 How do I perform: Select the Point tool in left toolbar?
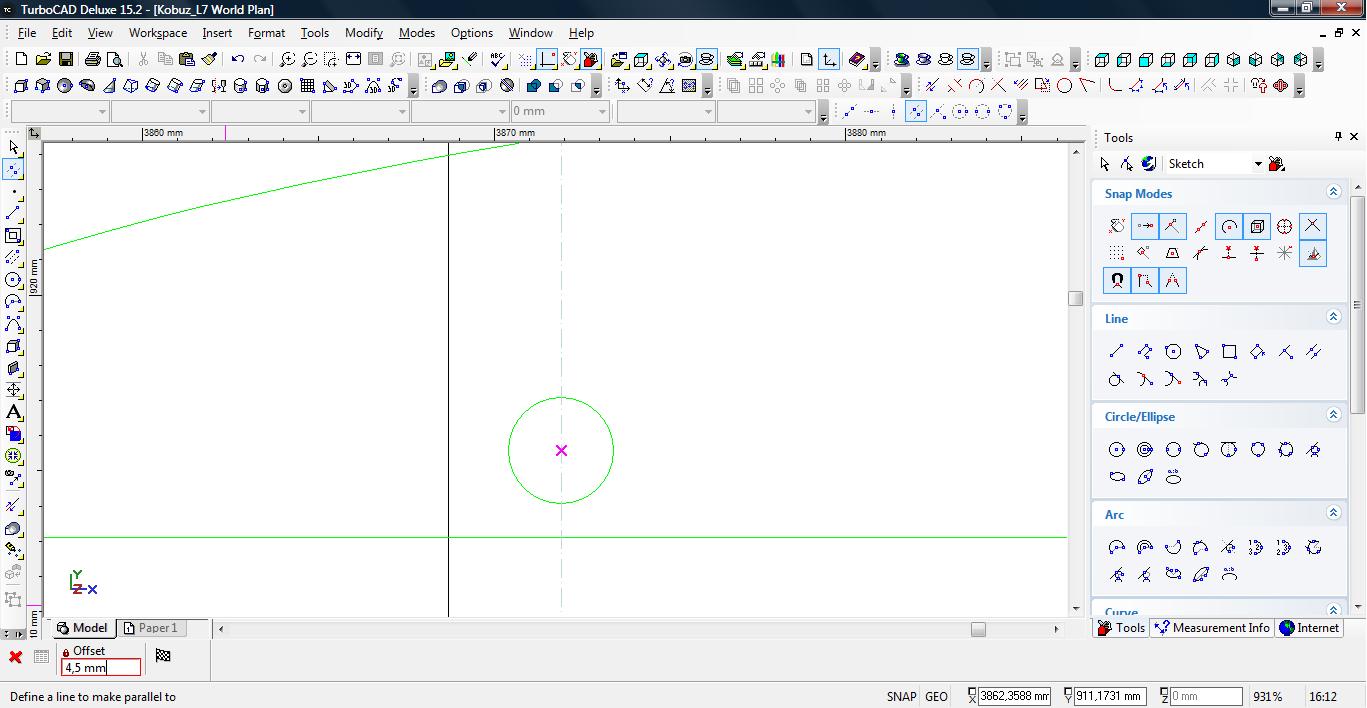click(13, 192)
